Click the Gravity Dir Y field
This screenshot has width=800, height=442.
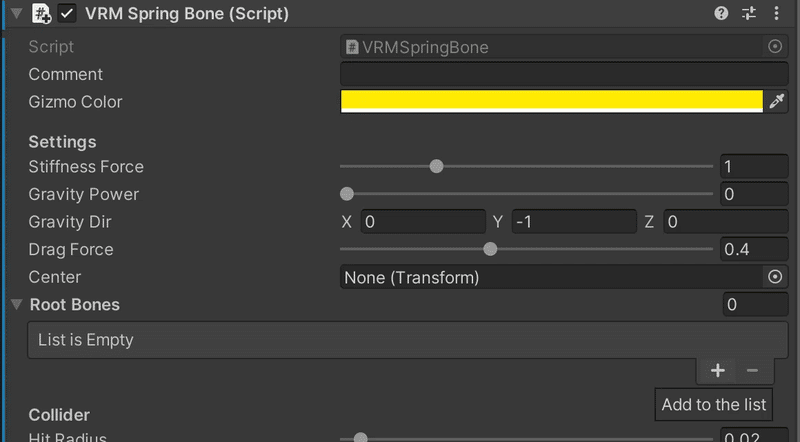574,222
